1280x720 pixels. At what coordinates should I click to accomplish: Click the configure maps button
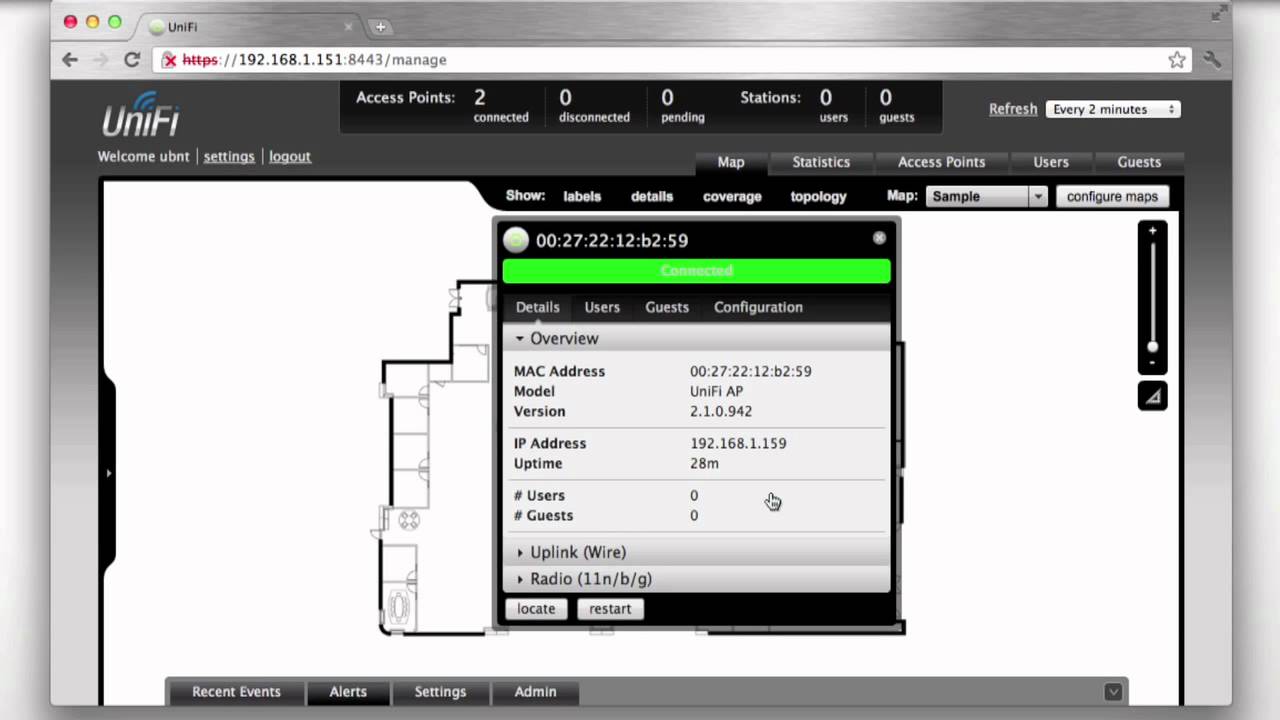(1112, 196)
